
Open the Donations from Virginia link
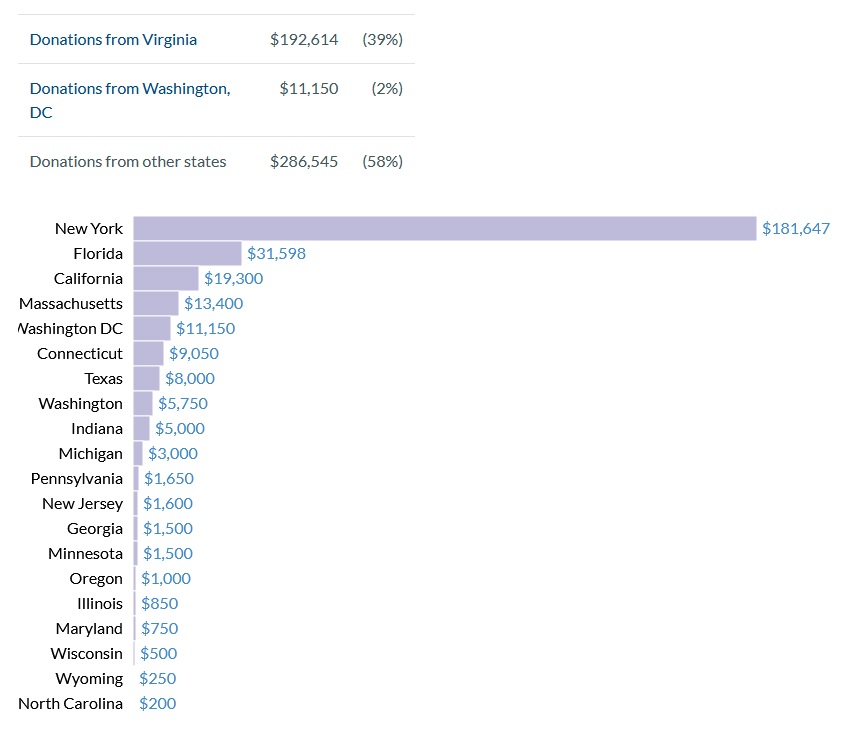[113, 40]
